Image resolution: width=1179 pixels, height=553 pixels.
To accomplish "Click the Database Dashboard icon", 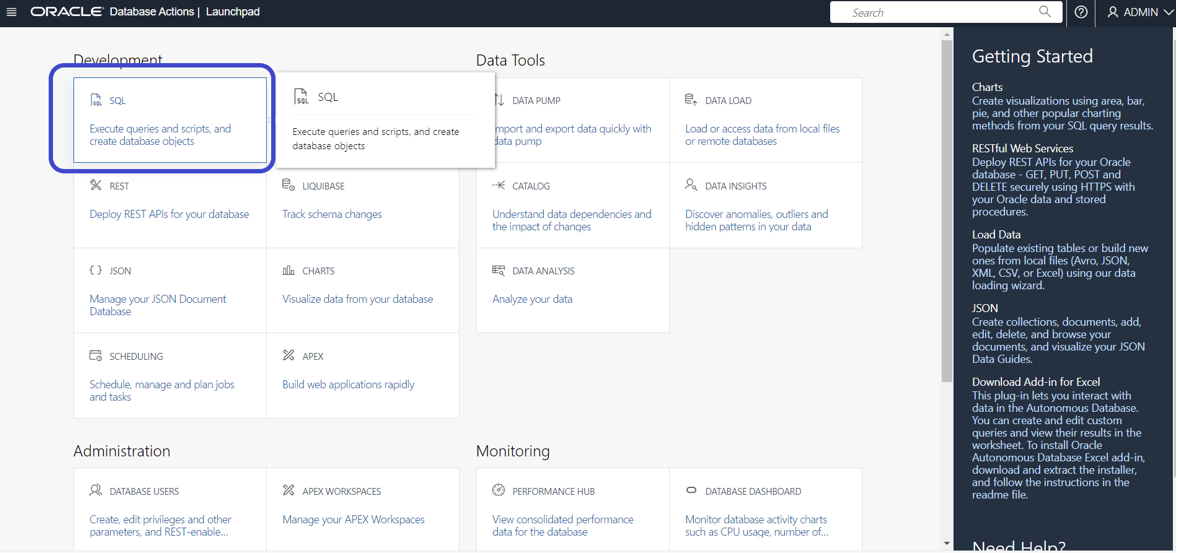I will (691, 491).
